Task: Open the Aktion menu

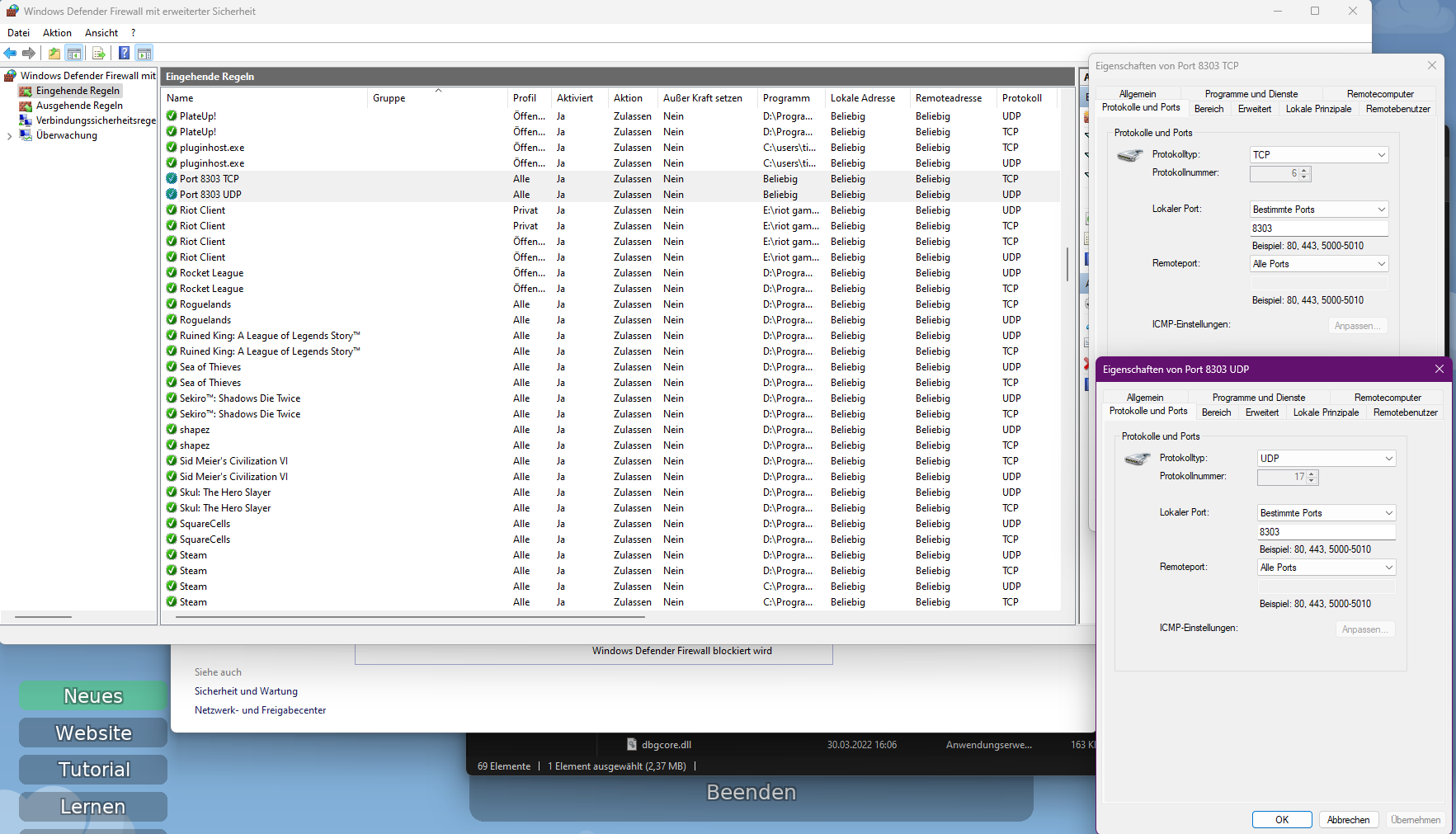Action: pos(57,33)
